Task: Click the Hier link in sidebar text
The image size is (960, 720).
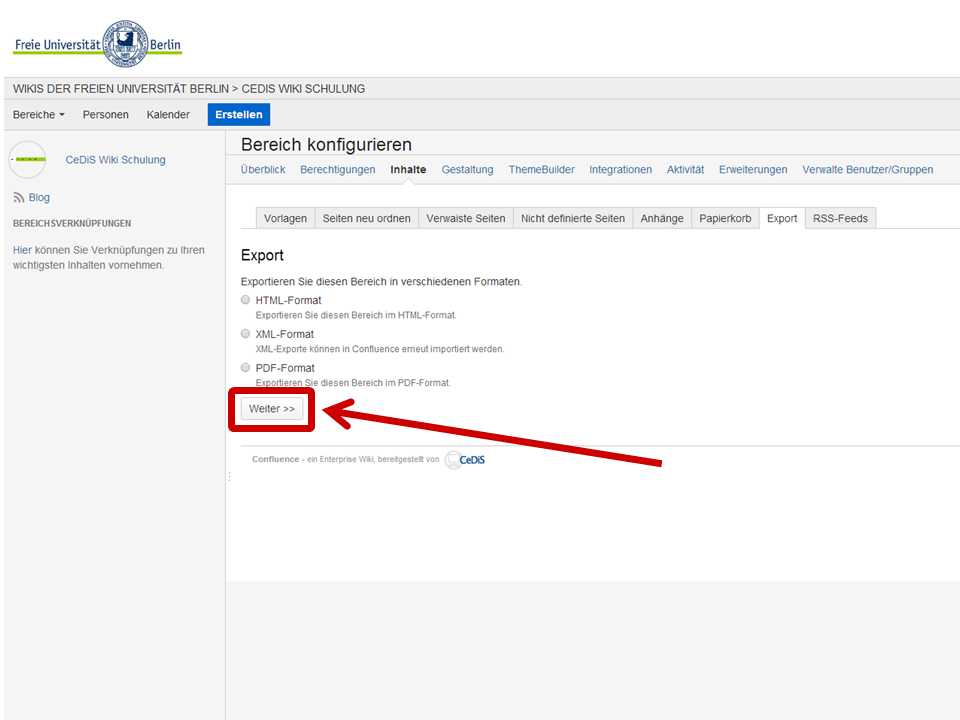Action: tap(22, 250)
